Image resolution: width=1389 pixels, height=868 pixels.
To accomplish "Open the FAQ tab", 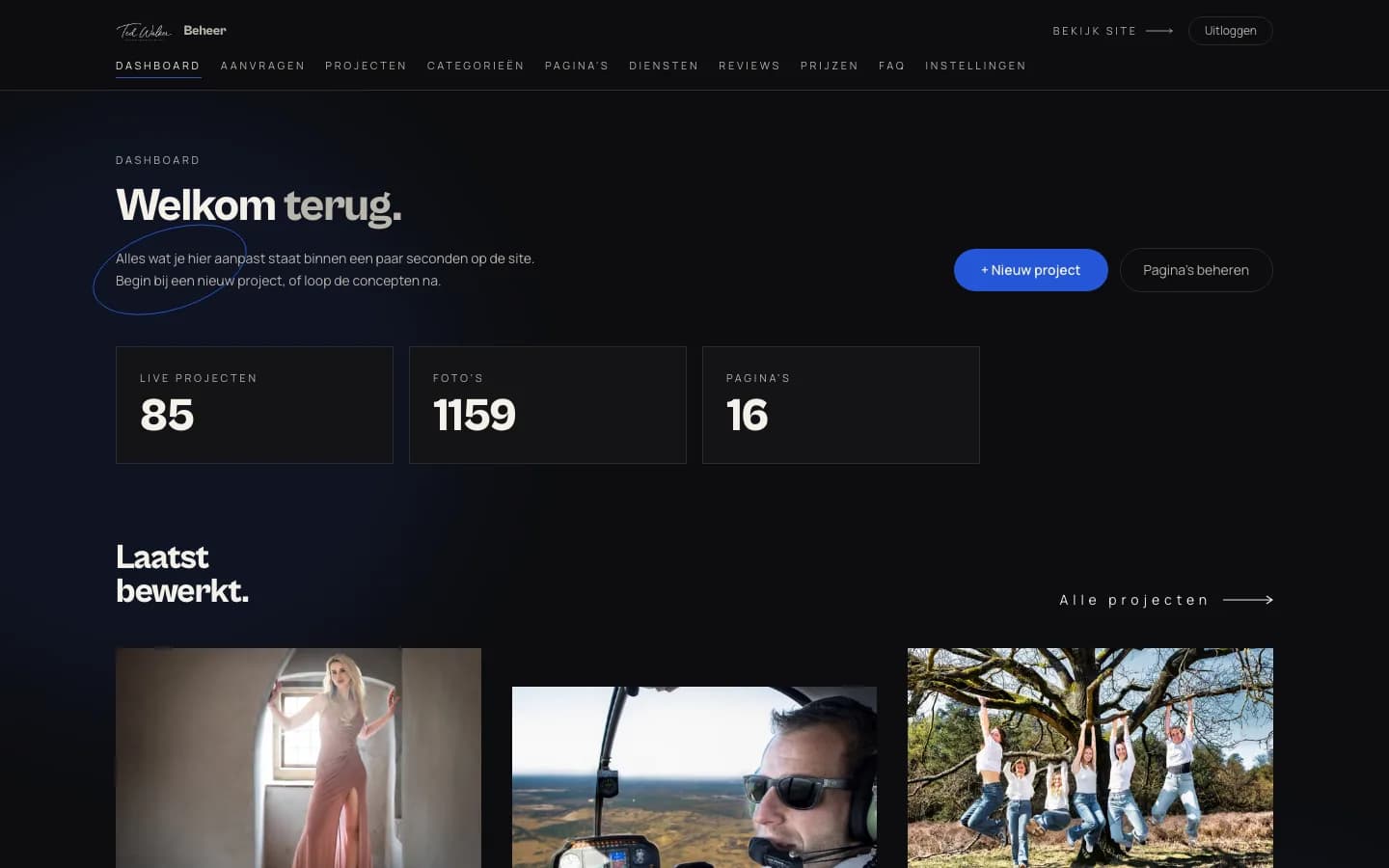I will [892, 66].
